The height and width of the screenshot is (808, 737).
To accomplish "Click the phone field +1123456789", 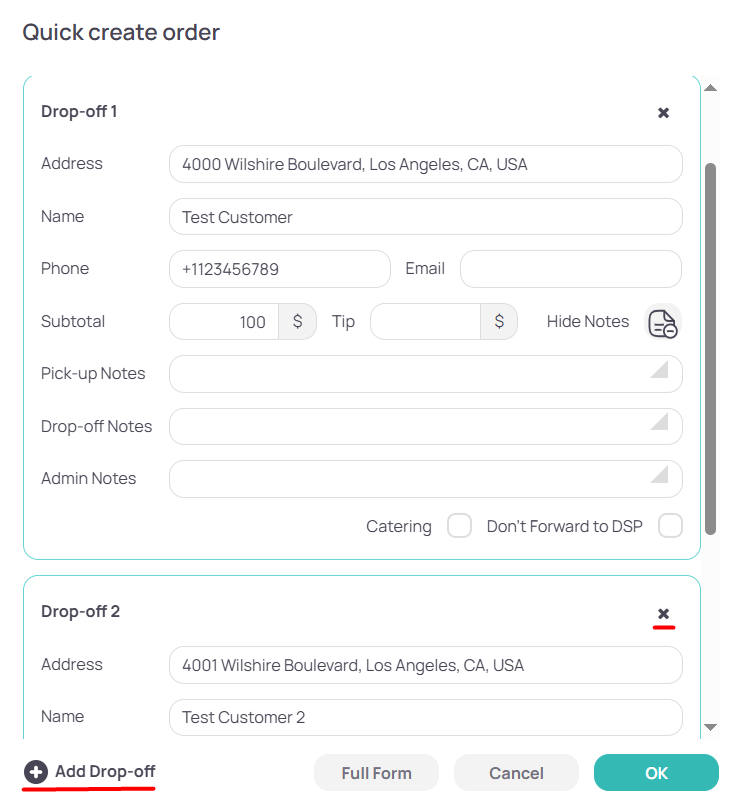I will (x=280, y=269).
